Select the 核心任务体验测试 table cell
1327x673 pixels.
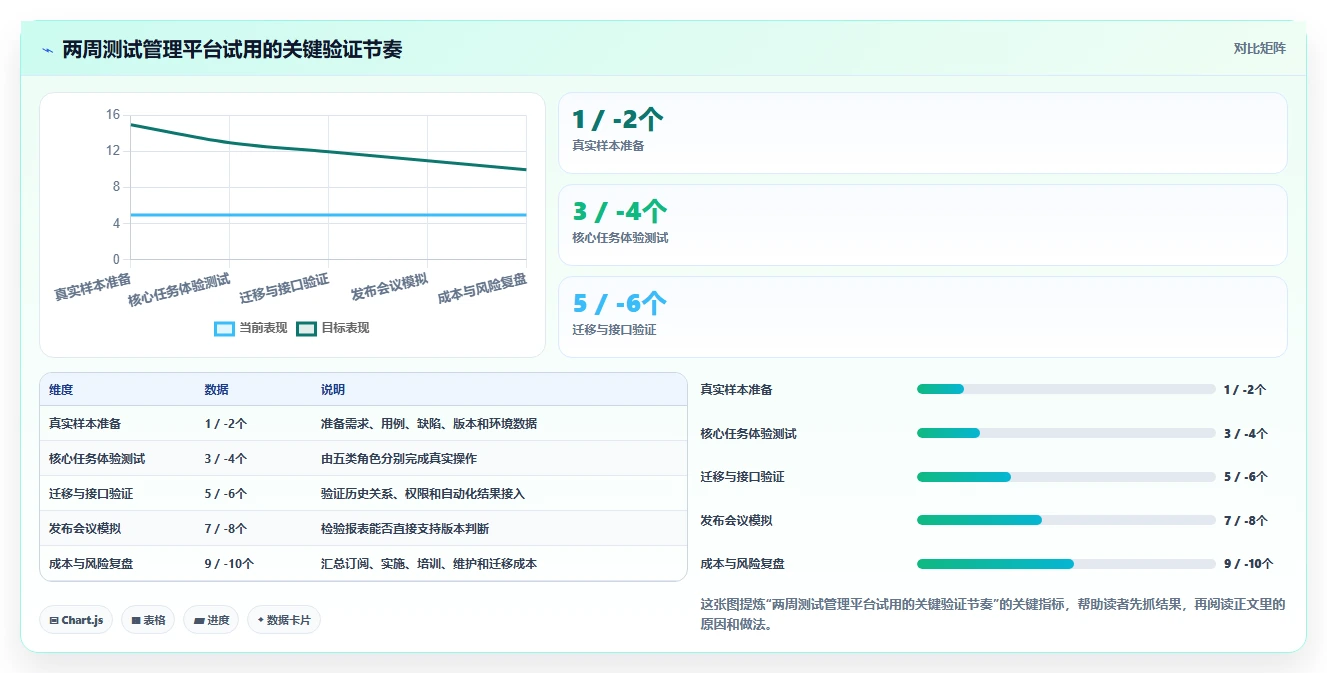click(x=118, y=458)
